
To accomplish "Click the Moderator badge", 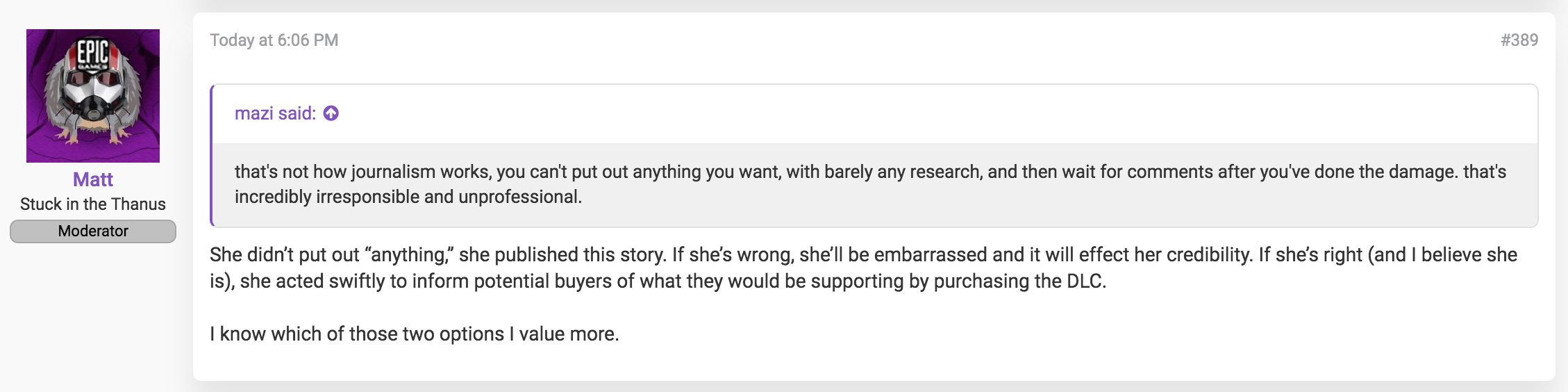I will click(x=93, y=231).
